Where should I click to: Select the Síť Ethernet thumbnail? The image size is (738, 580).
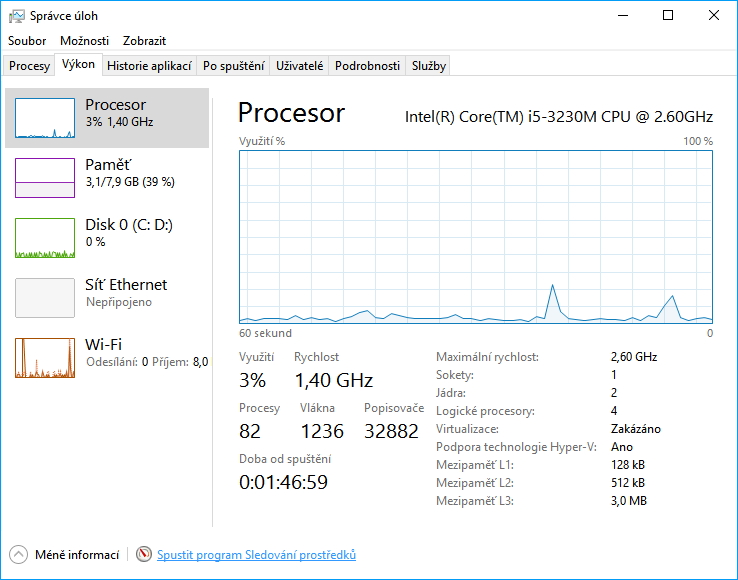click(x=45, y=298)
